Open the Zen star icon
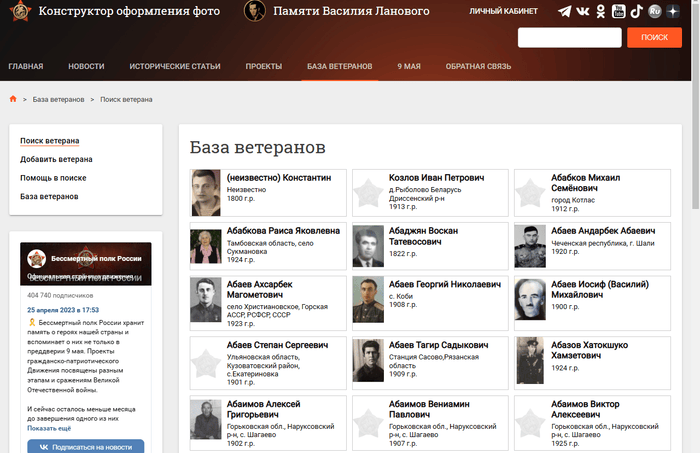This screenshot has height=453, width=700. point(672,11)
